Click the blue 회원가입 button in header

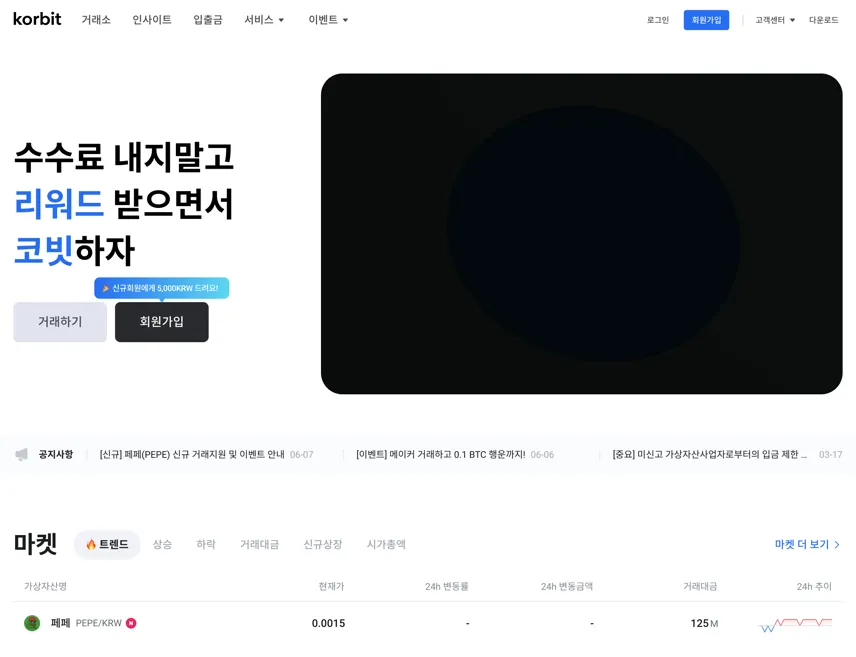(x=706, y=20)
